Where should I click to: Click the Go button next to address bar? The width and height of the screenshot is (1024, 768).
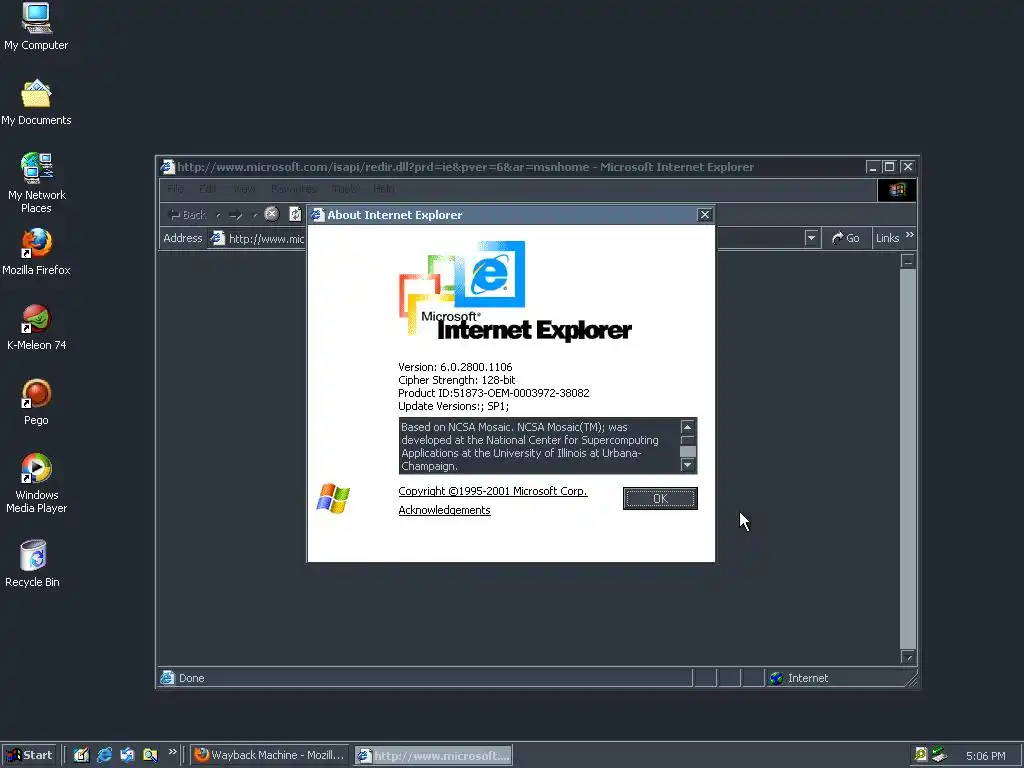coord(846,238)
